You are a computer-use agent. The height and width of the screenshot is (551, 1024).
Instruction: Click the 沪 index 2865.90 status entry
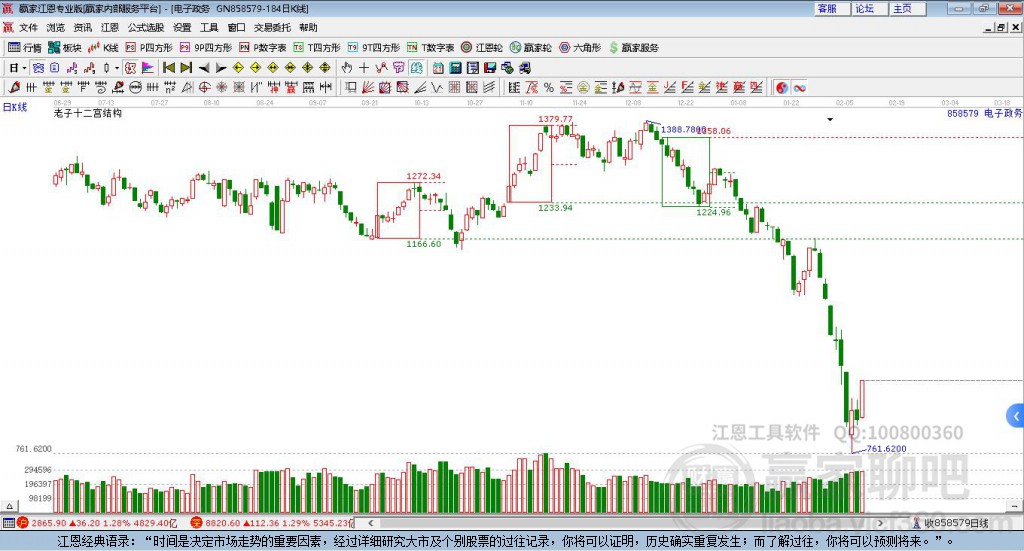pos(98,523)
